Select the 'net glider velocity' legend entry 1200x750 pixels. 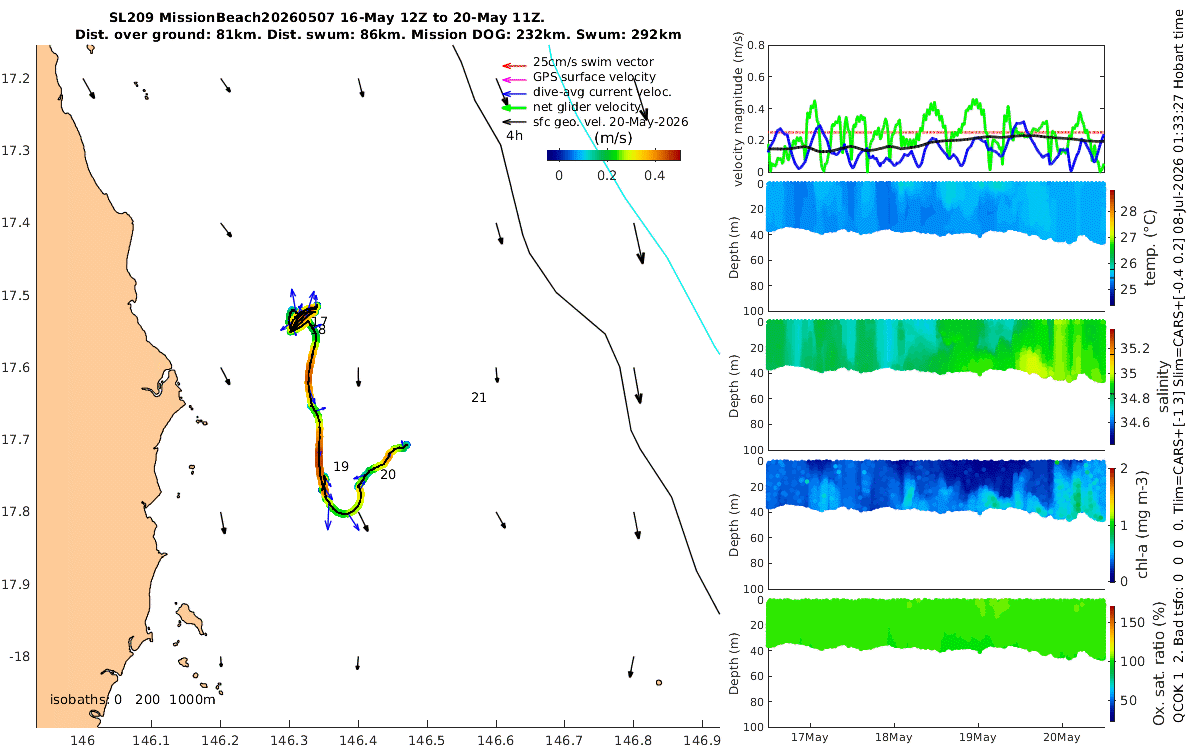point(587,107)
